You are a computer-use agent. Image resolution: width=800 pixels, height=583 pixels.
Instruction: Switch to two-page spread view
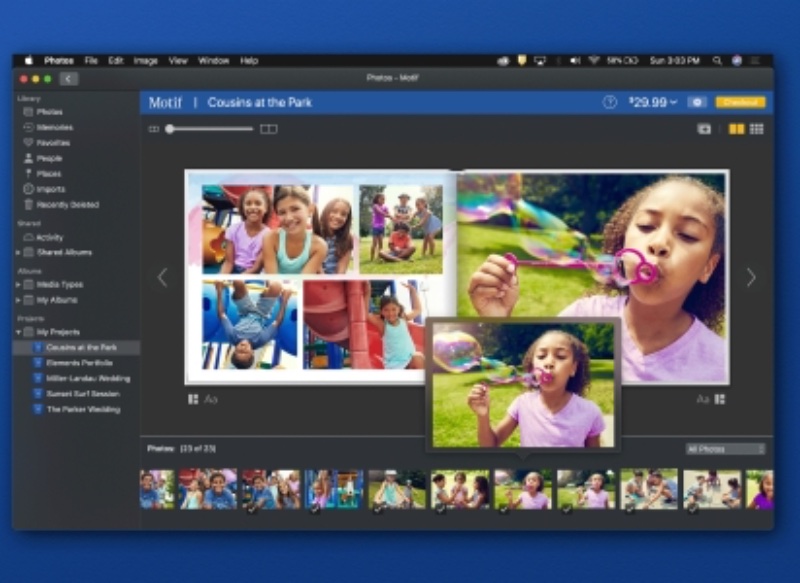tap(736, 129)
